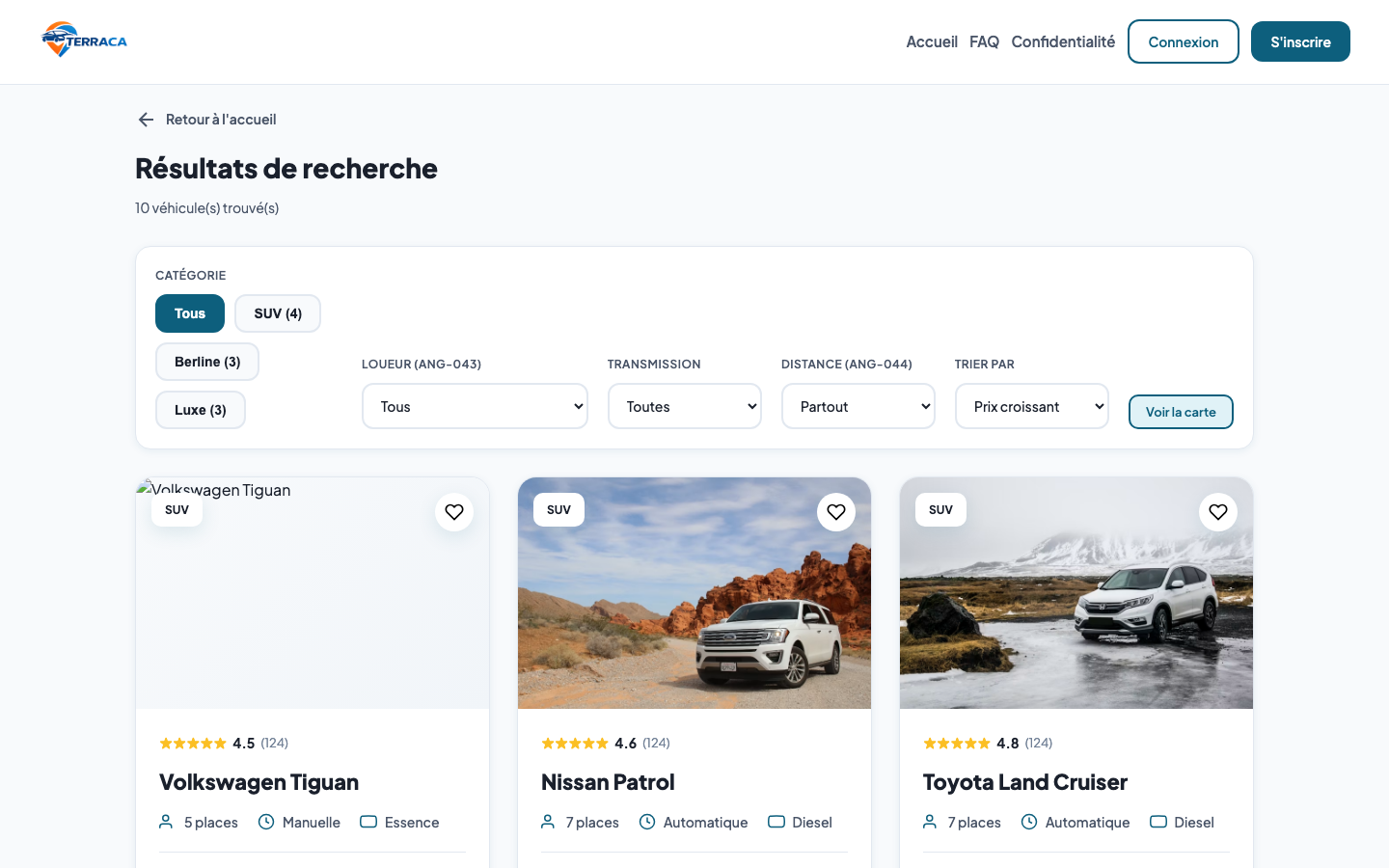1389x868 pixels.
Task: Open the Nissan Patrol photo
Action: coord(694,593)
